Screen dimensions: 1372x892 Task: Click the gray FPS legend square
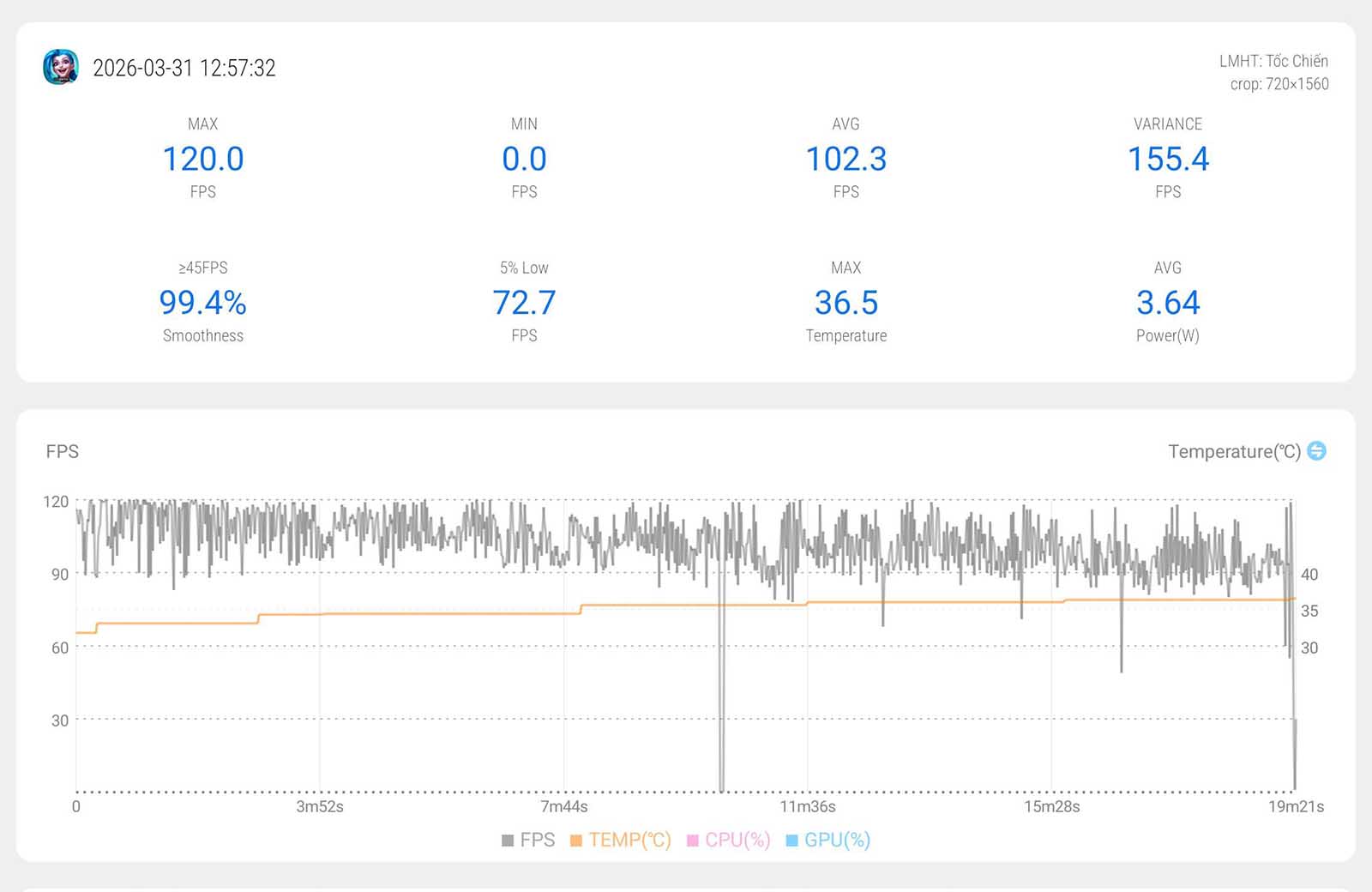pos(508,841)
